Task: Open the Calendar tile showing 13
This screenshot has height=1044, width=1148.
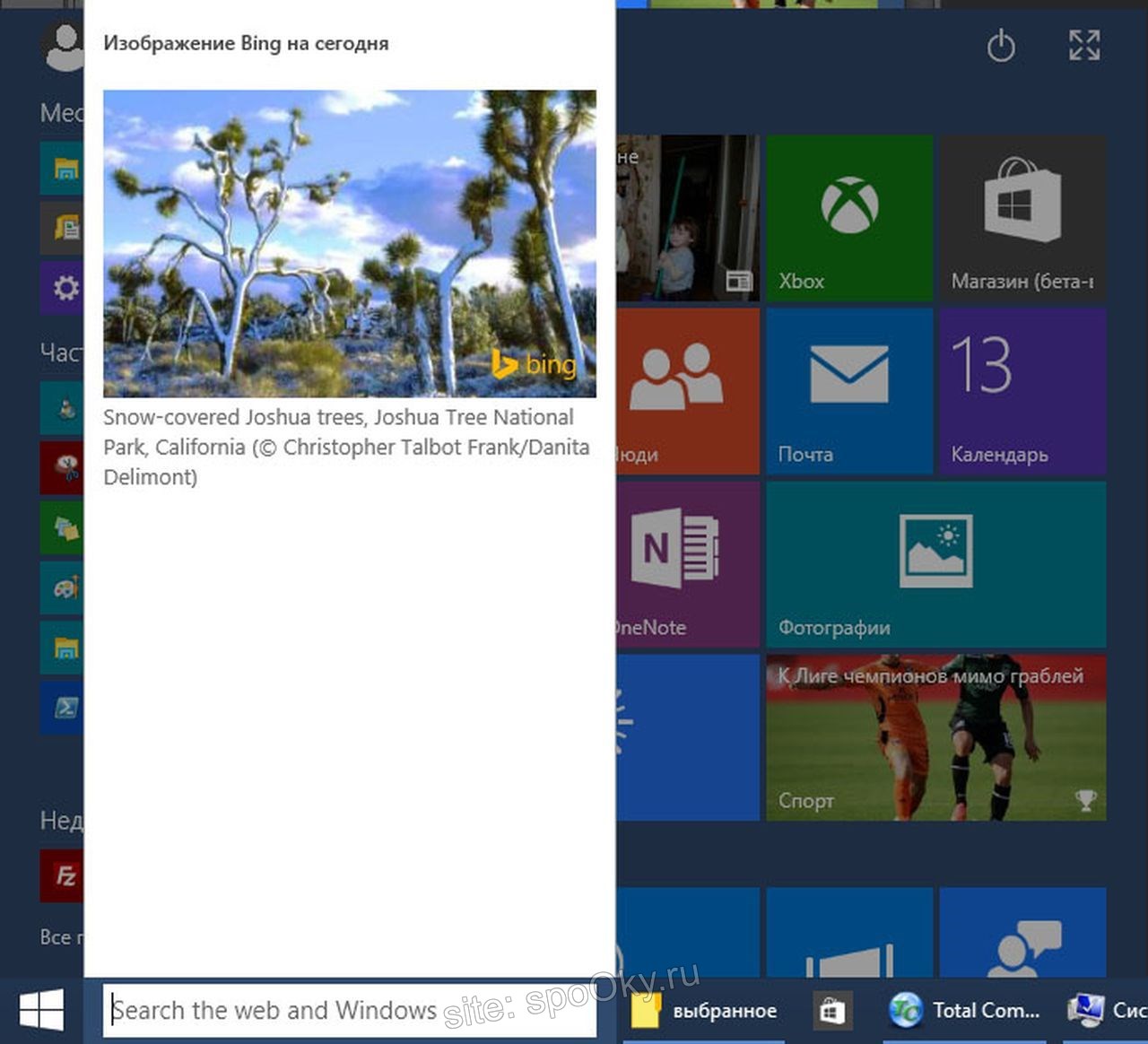Action: (x=1022, y=391)
